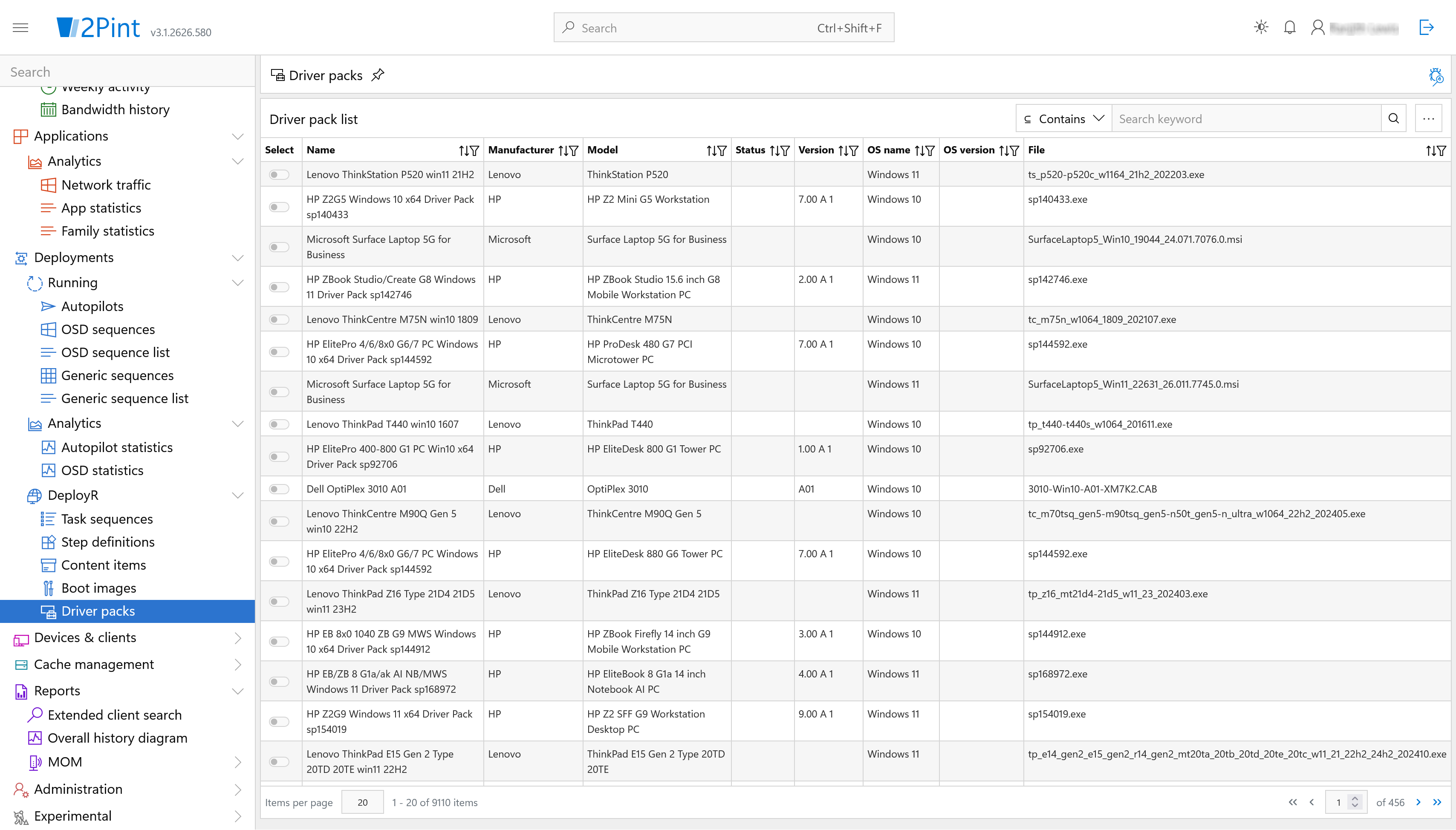Toggle select for Lenovo ThinkCentre M75N row
Viewport: 1456px width, 830px height.
pos(279,319)
